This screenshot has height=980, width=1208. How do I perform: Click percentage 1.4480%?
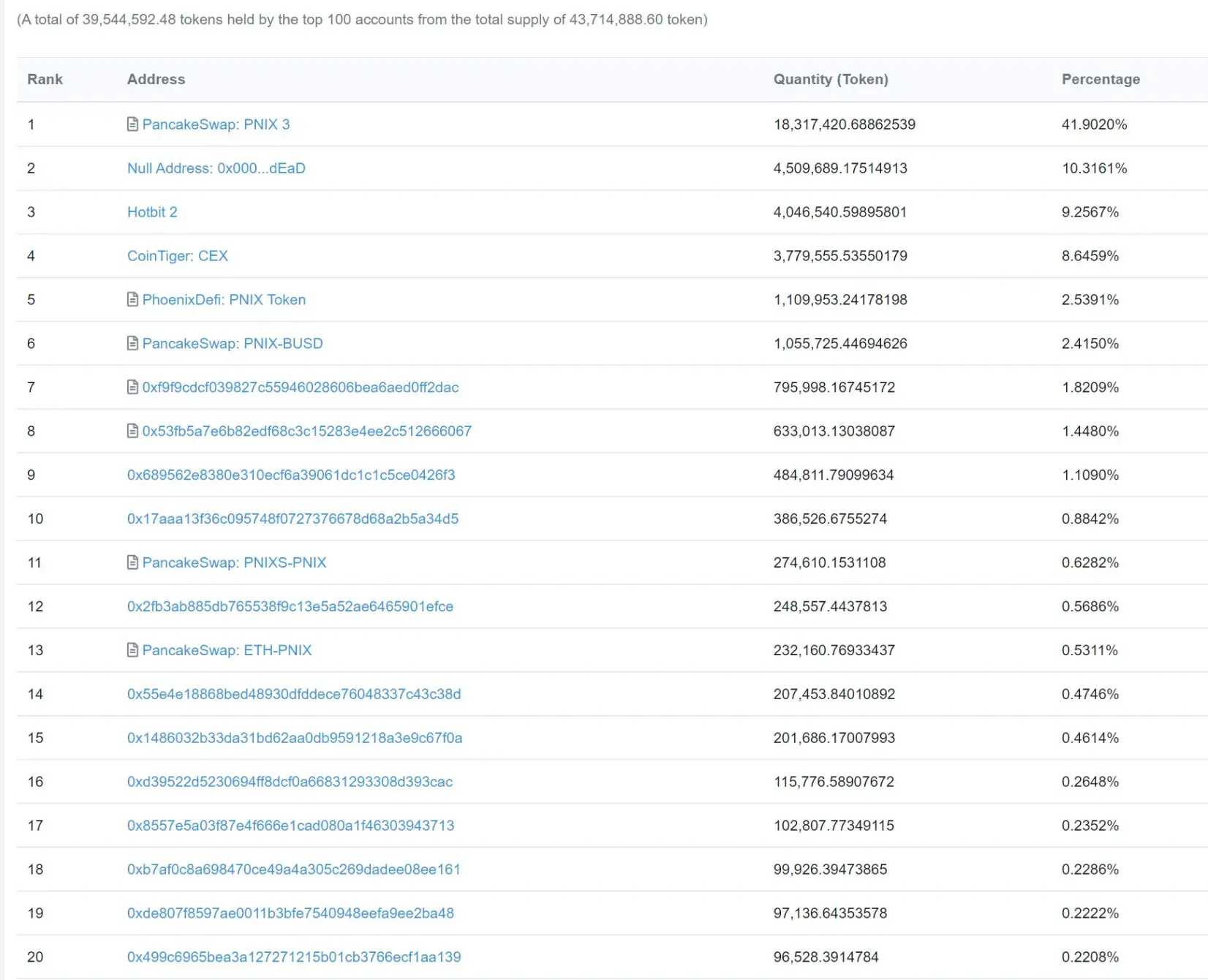[x=1090, y=431]
